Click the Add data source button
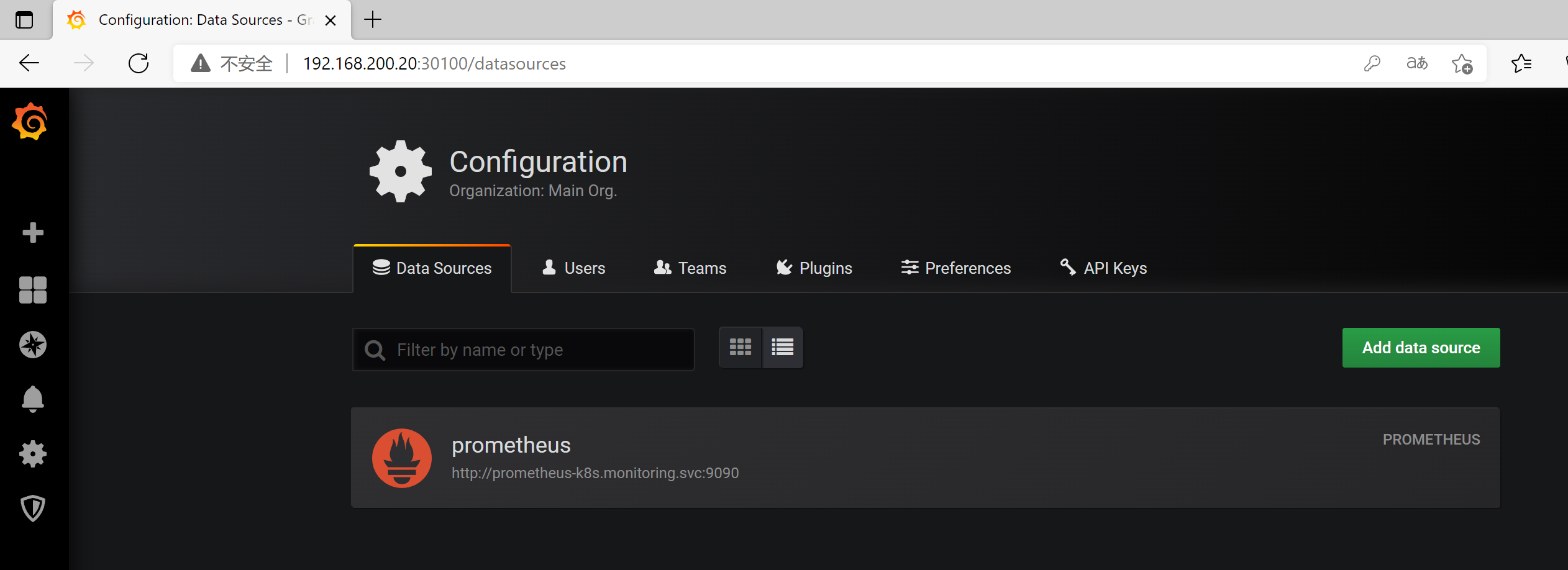The width and height of the screenshot is (1568, 570). point(1420,348)
